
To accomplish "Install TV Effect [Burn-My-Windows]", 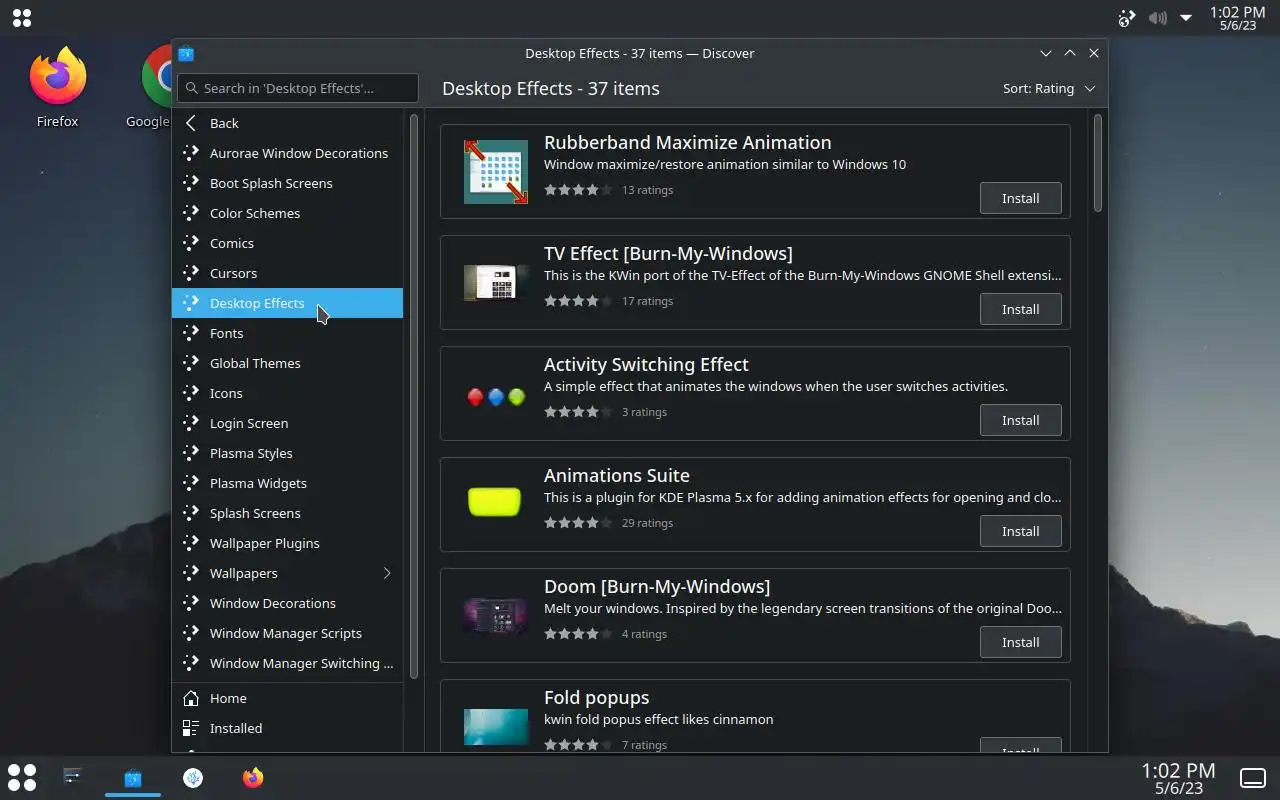I will point(1020,309).
